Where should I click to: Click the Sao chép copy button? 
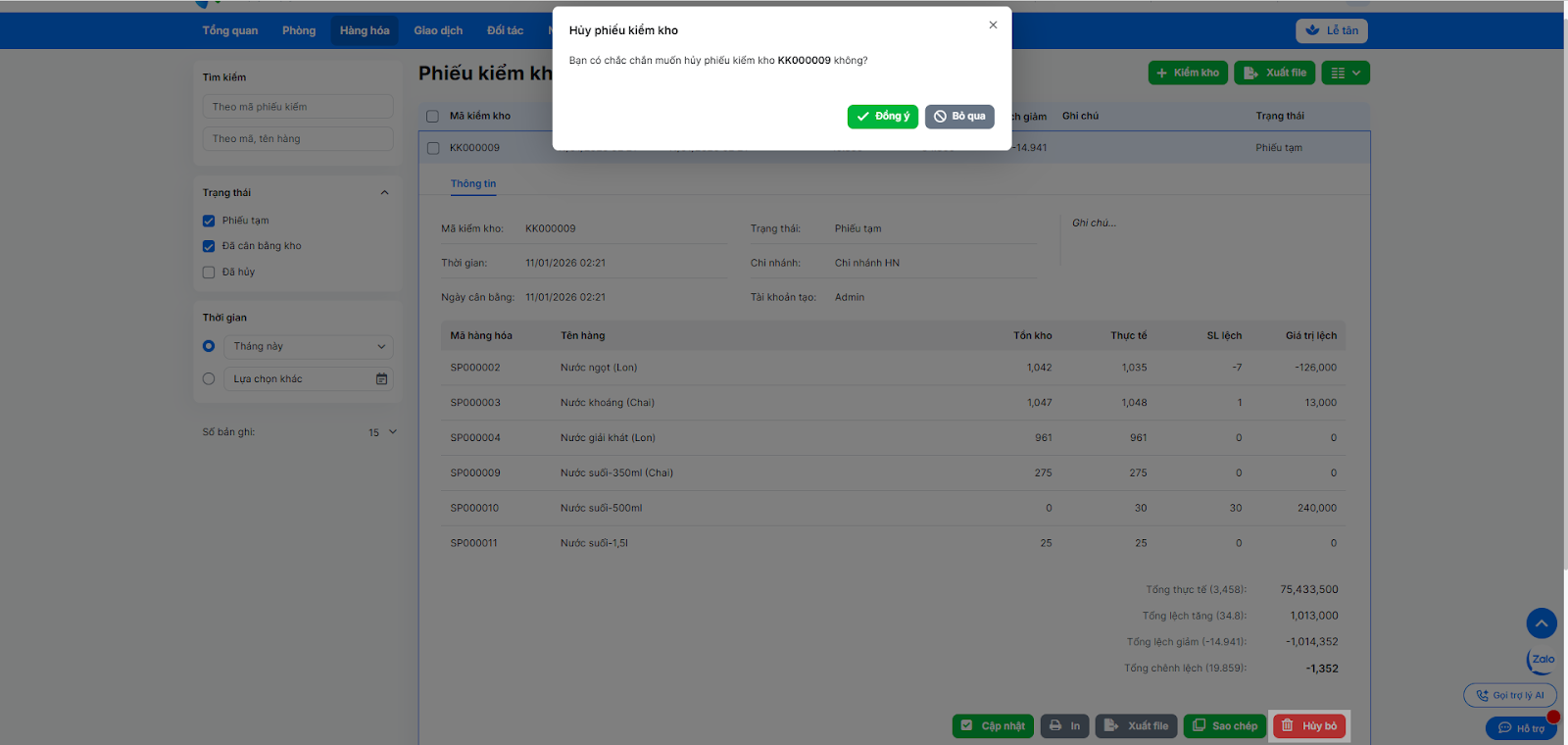click(x=1224, y=726)
